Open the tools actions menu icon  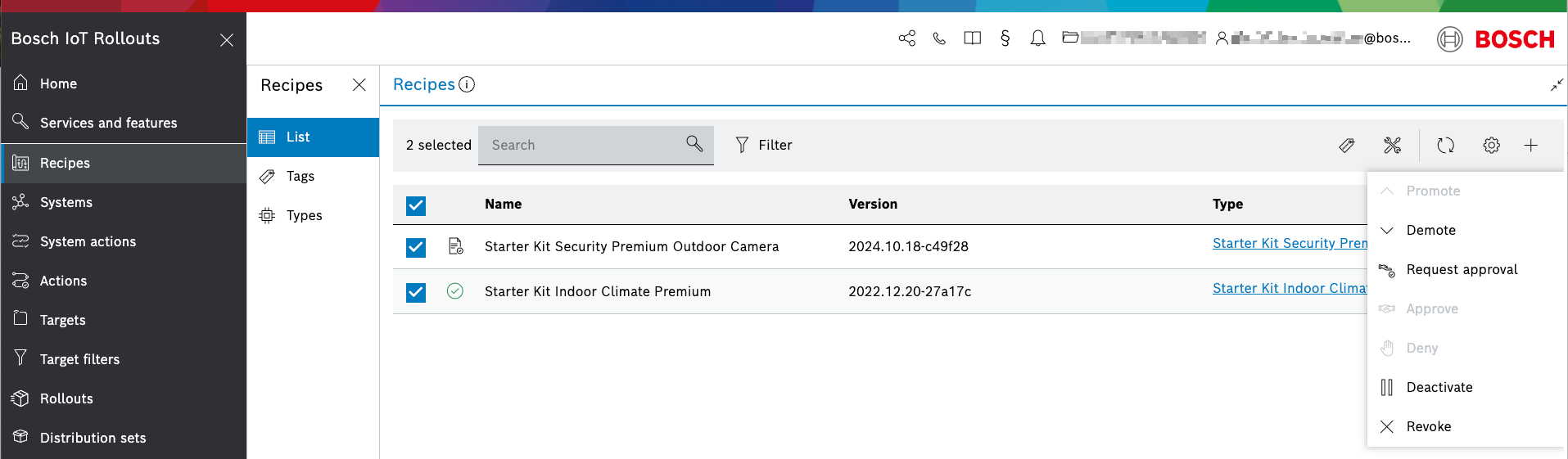[1392, 146]
